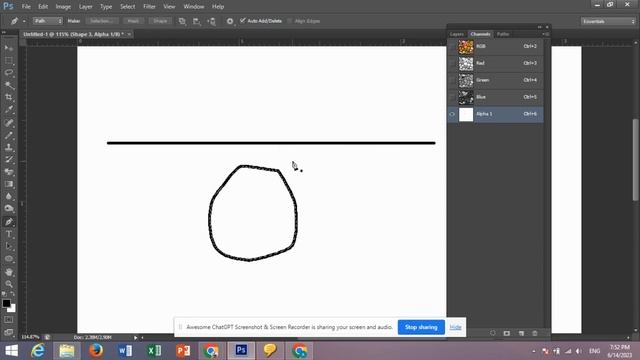
Task: Select the Gradient tool
Action: point(9,184)
